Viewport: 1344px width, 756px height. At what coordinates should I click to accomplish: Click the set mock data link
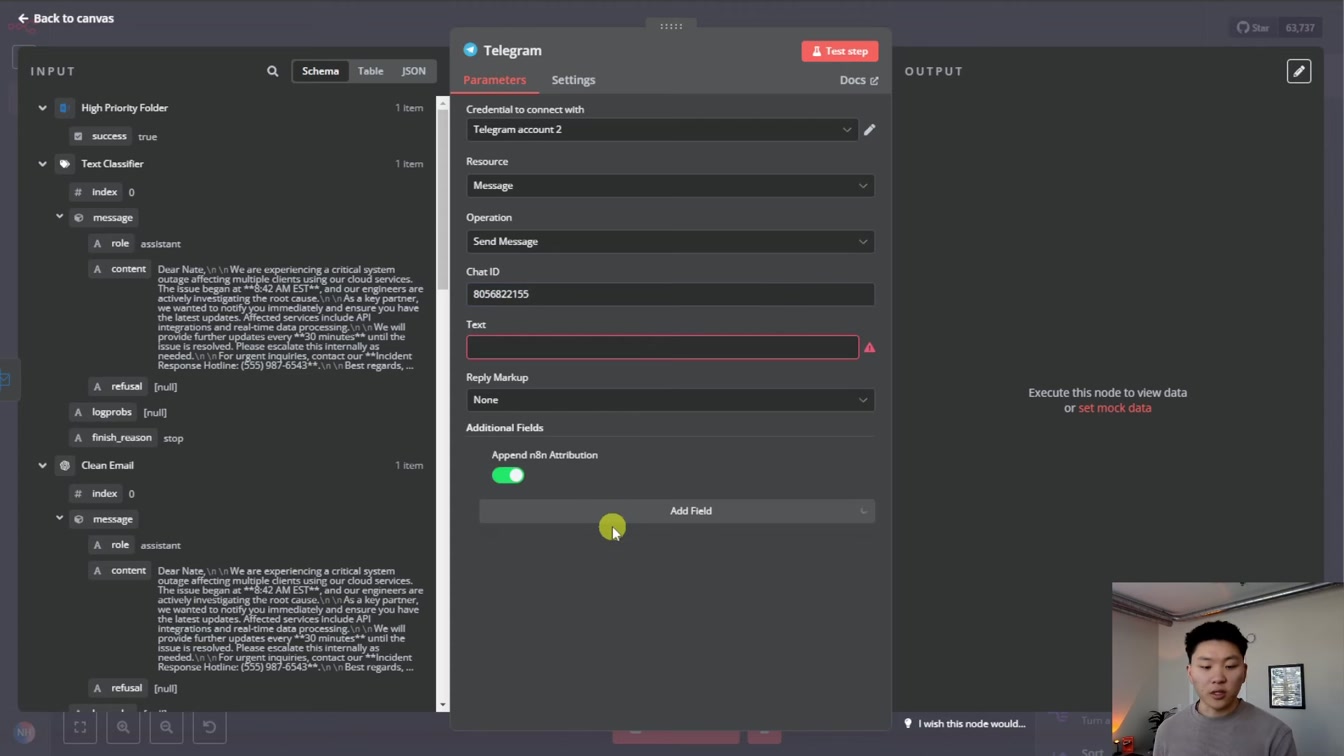(1114, 408)
